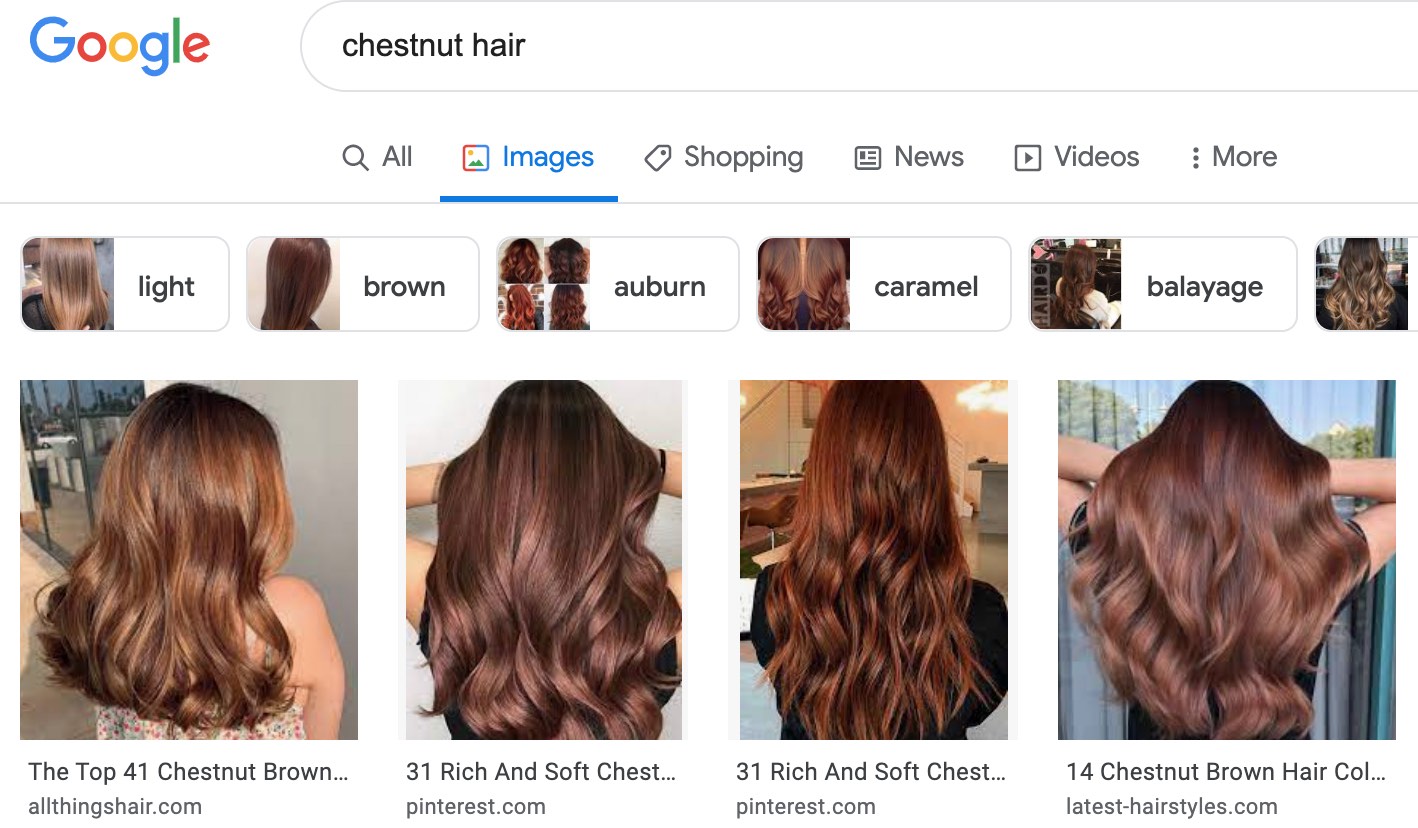Image resolution: width=1418 pixels, height=828 pixels.
Task: Click the Images tab picture icon
Action: coord(476,158)
